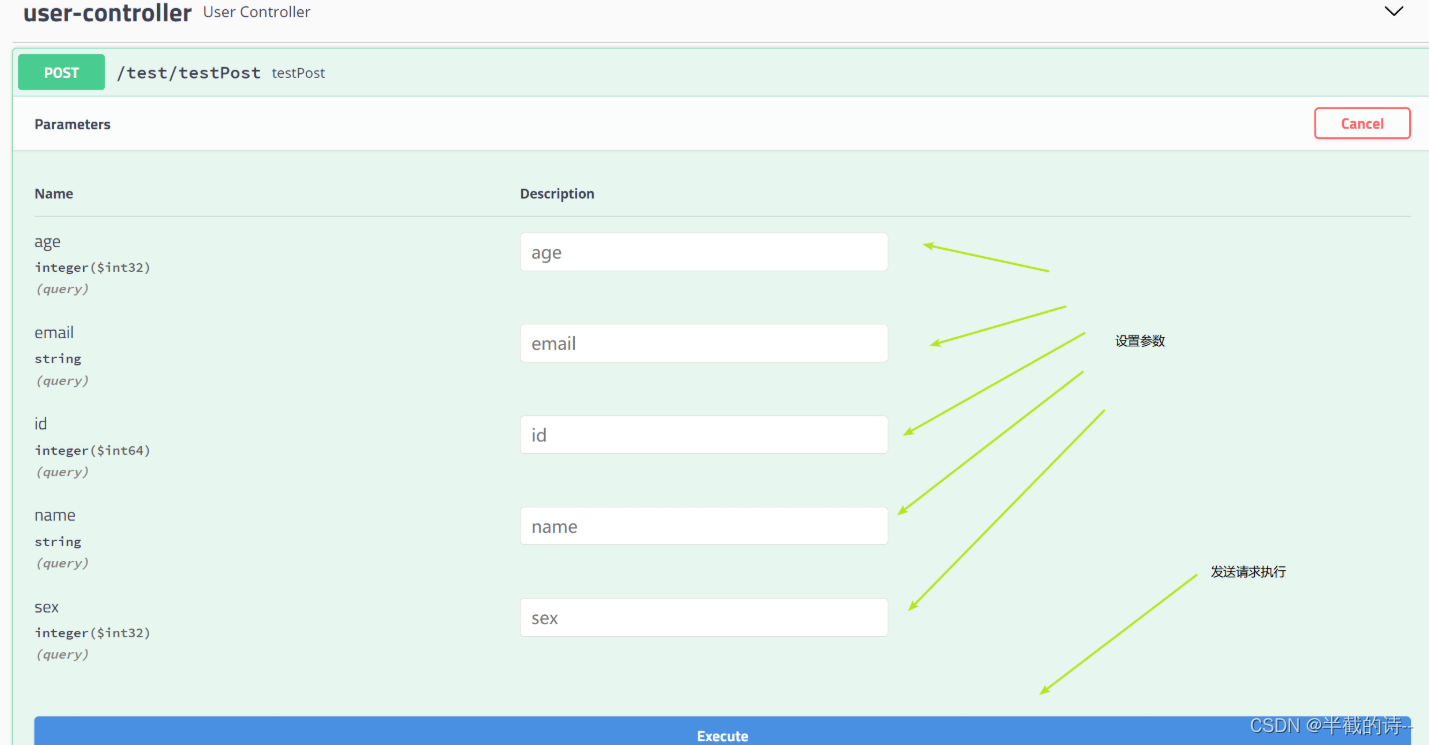Click the integer($int32) type label under age
The height and width of the screenshot is (745, 1429).
(92, 267)
